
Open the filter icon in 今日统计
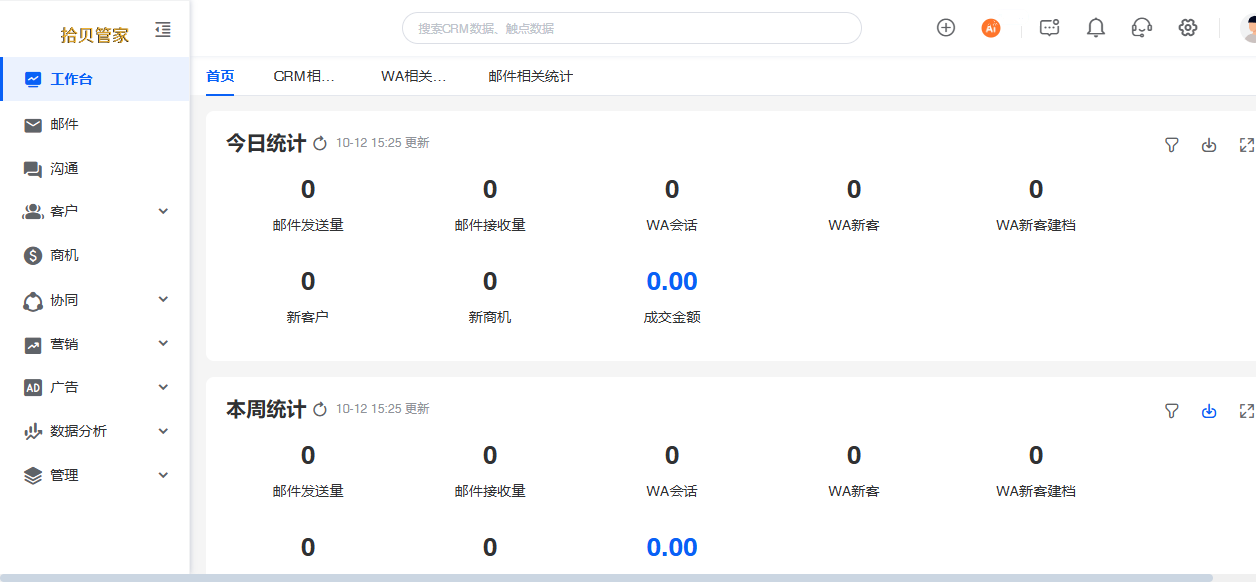pos(1172,145)
